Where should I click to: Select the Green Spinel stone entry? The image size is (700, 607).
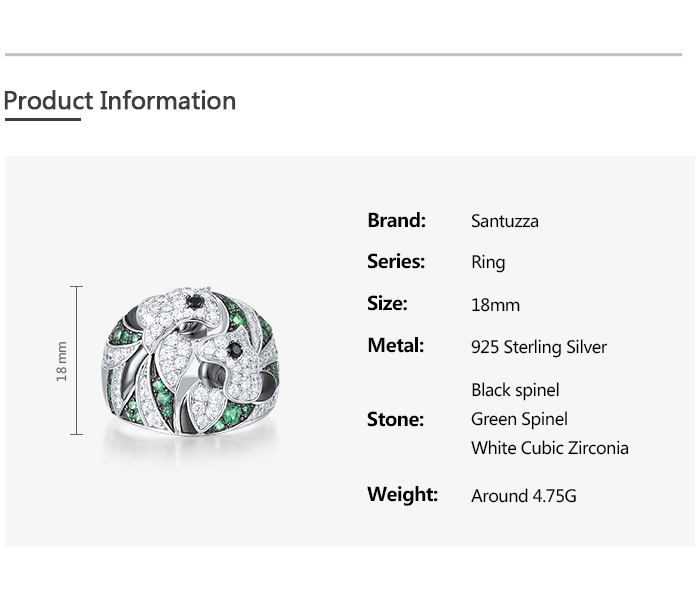pos(519,419)
